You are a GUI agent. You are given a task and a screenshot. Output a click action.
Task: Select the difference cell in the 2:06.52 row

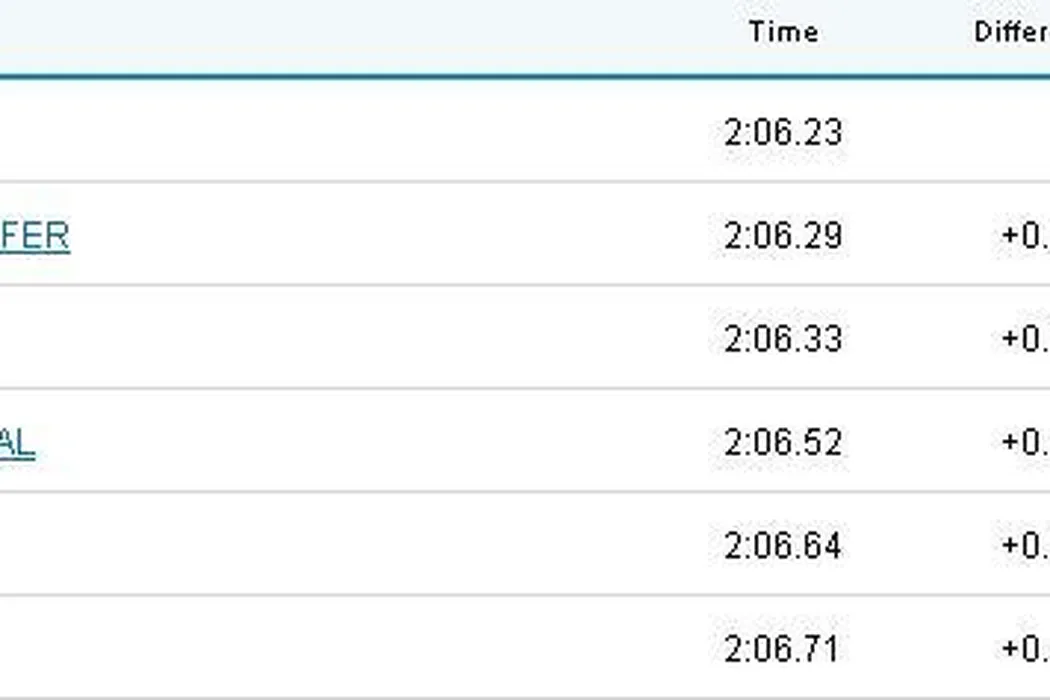coord(1024,443)
